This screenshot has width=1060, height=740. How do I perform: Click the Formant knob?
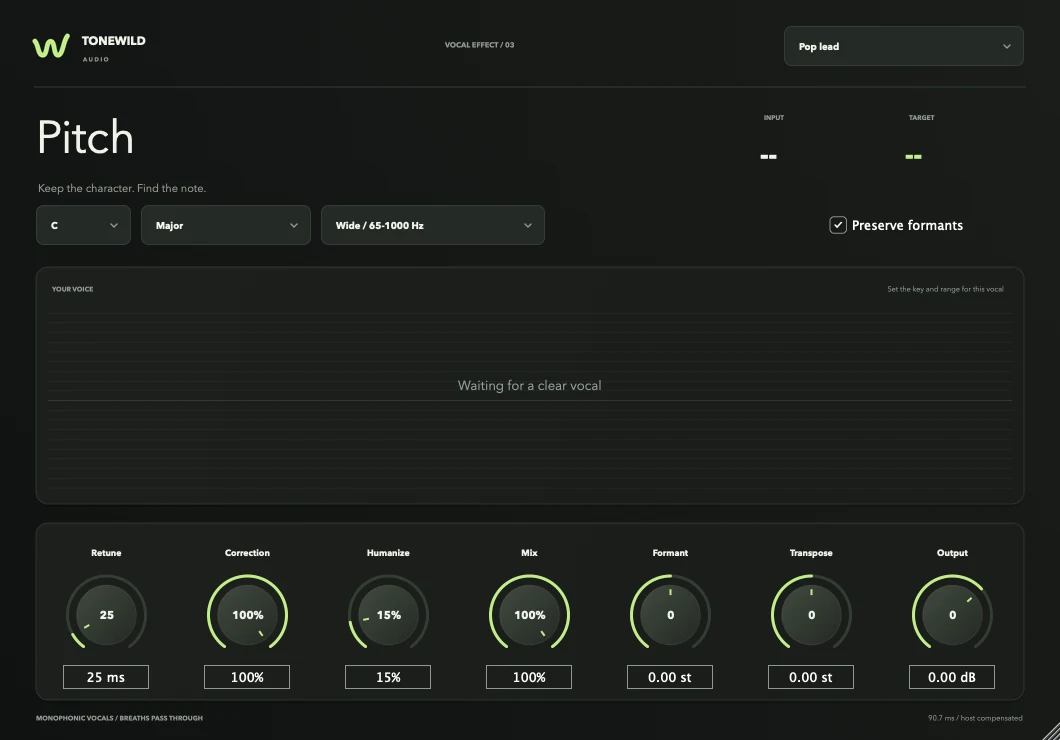tap(670, 614)
